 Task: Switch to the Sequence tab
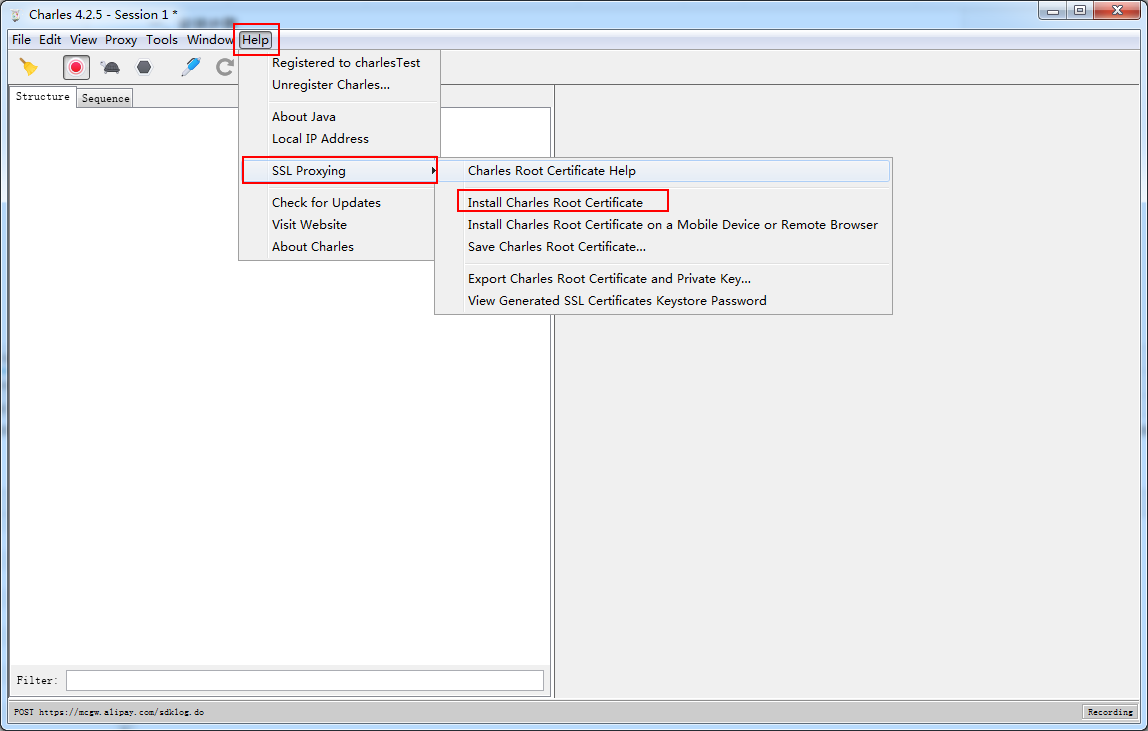(105, 98)
